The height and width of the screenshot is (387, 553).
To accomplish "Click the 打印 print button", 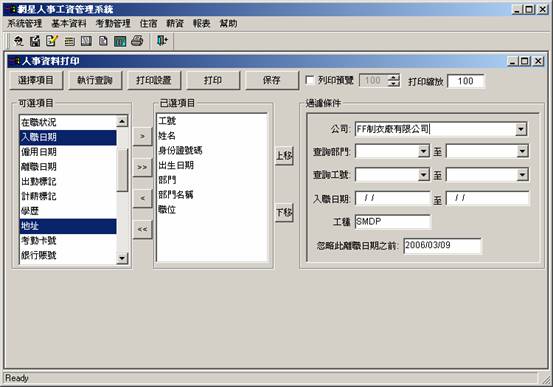I will (213, 80).
